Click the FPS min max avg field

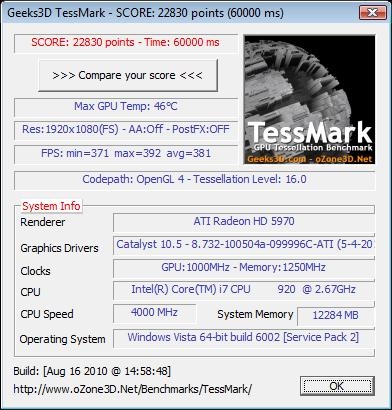pos(126,154)
